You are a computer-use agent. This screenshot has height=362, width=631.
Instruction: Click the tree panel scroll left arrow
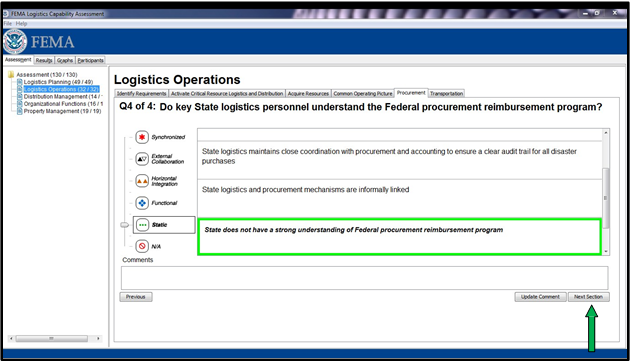tap(11, 339)
